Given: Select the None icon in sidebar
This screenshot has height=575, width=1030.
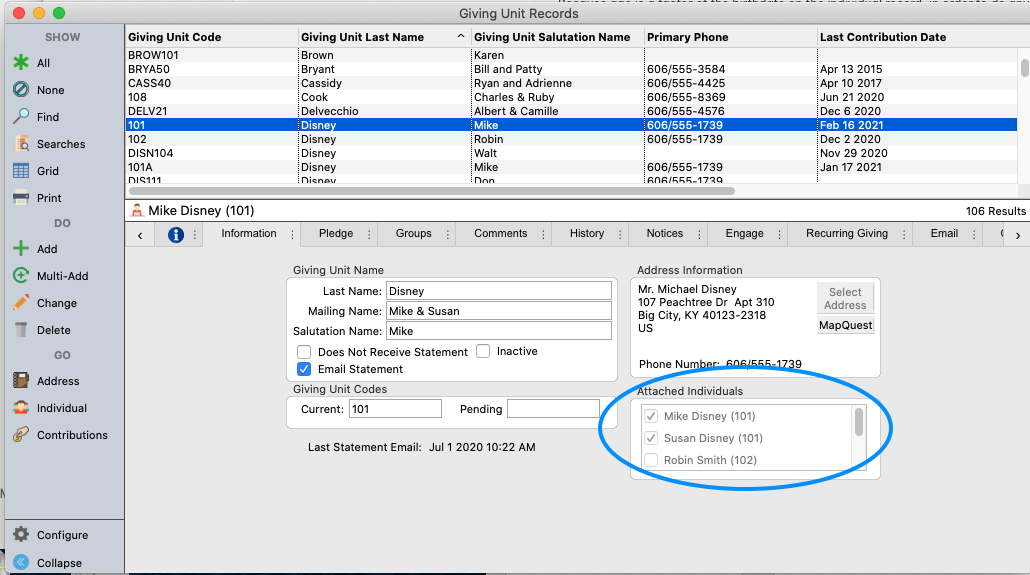Looking at the screenshot, I should coord(20,90).
